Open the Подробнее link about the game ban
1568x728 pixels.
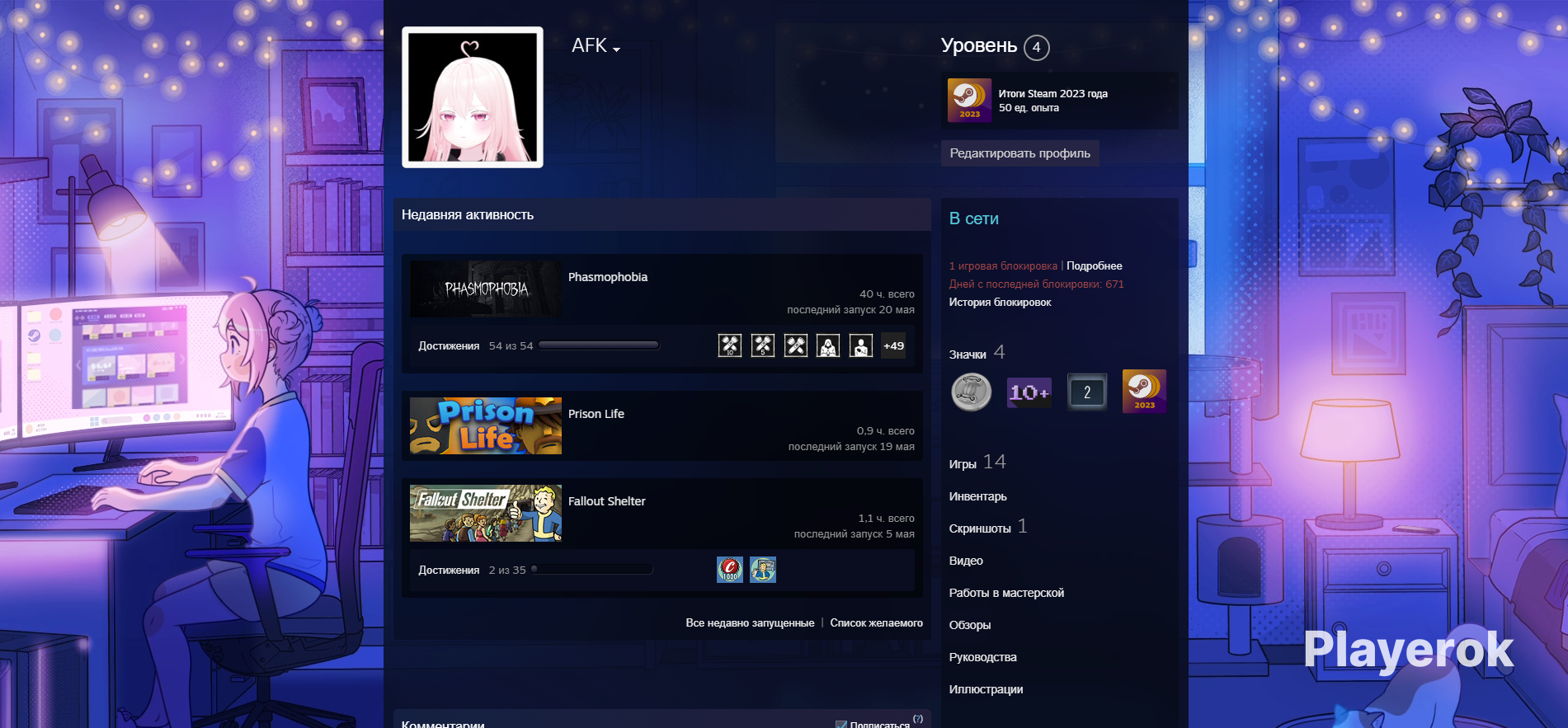point(1095,265)
